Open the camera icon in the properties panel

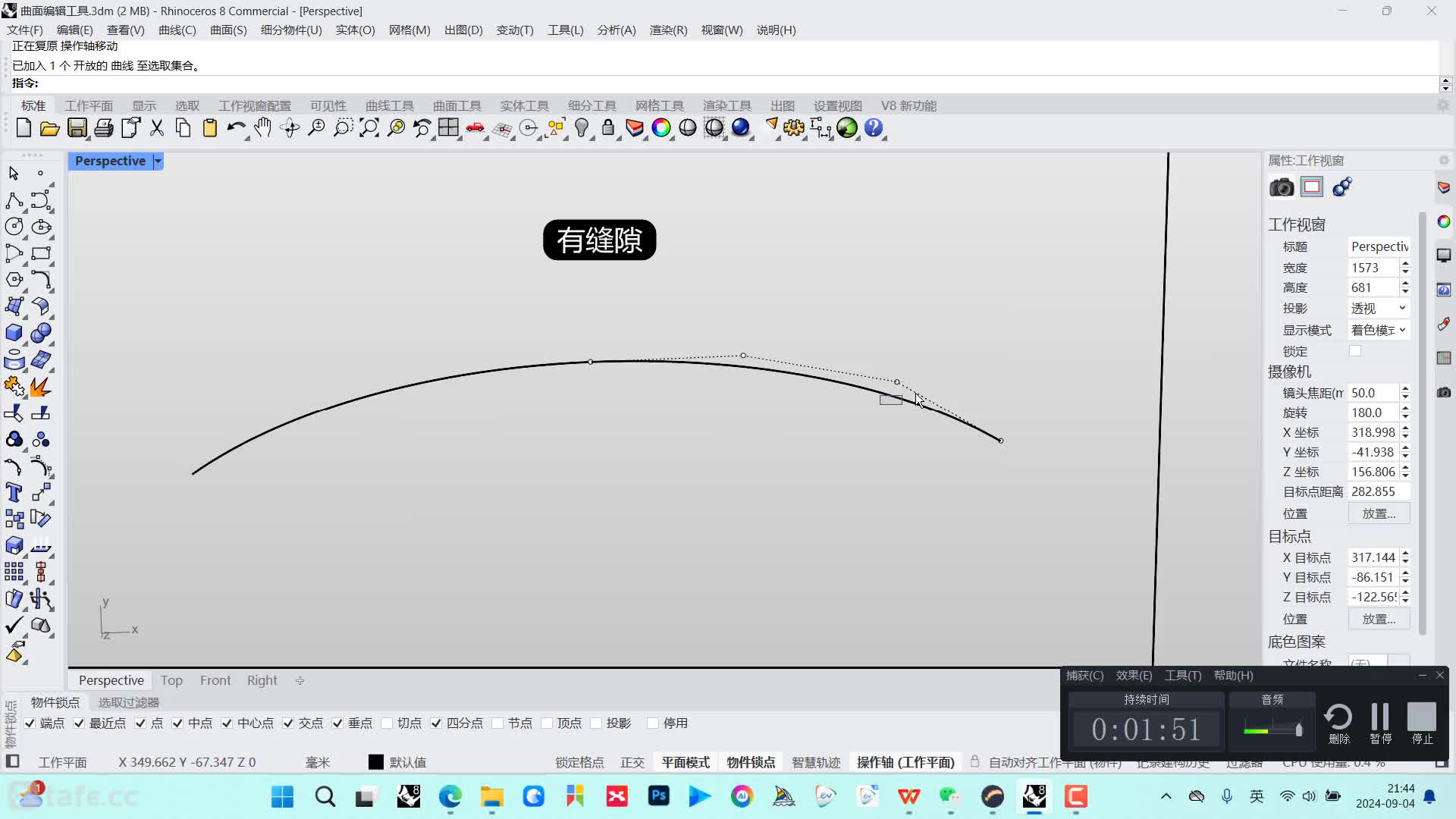1282,187
